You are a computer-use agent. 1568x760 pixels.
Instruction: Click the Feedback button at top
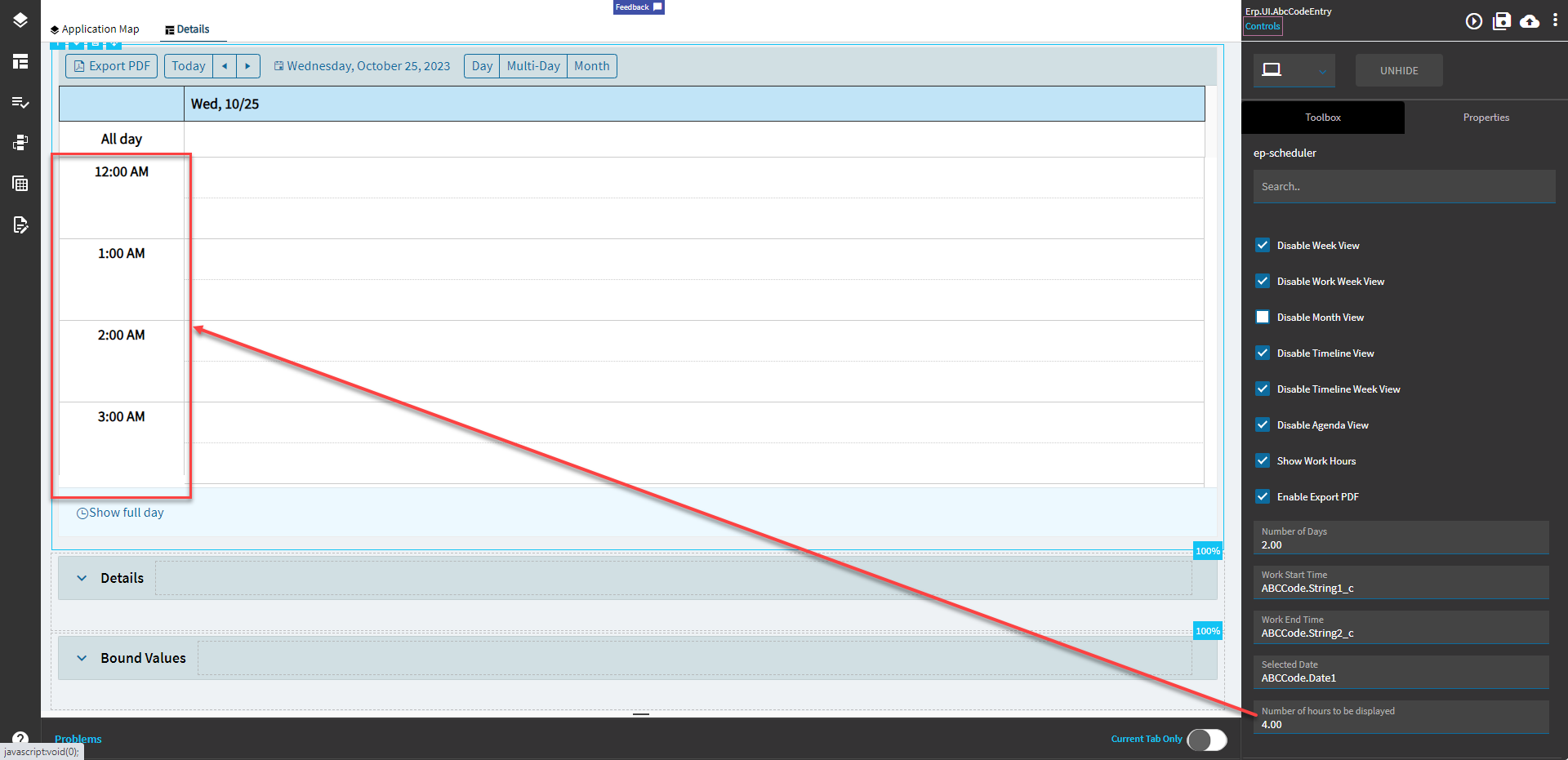(x=639, y=7)
